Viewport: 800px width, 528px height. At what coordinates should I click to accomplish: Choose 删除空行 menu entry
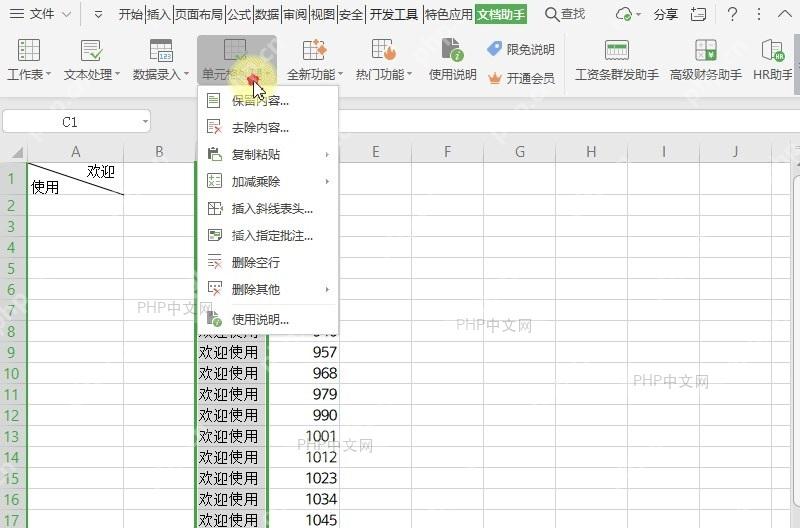268,262
